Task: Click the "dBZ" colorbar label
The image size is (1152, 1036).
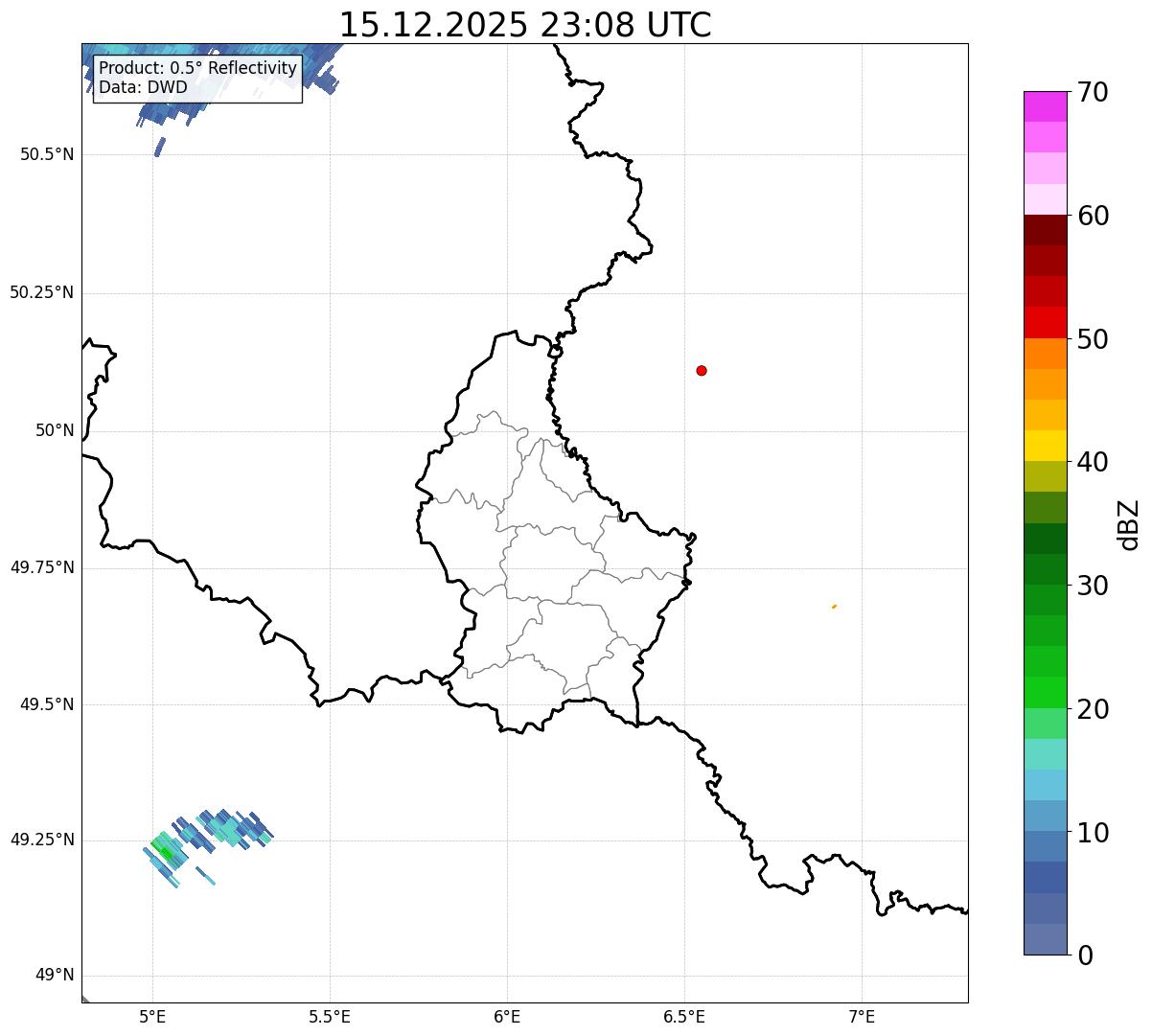Action: click(x=1129, y=524)
